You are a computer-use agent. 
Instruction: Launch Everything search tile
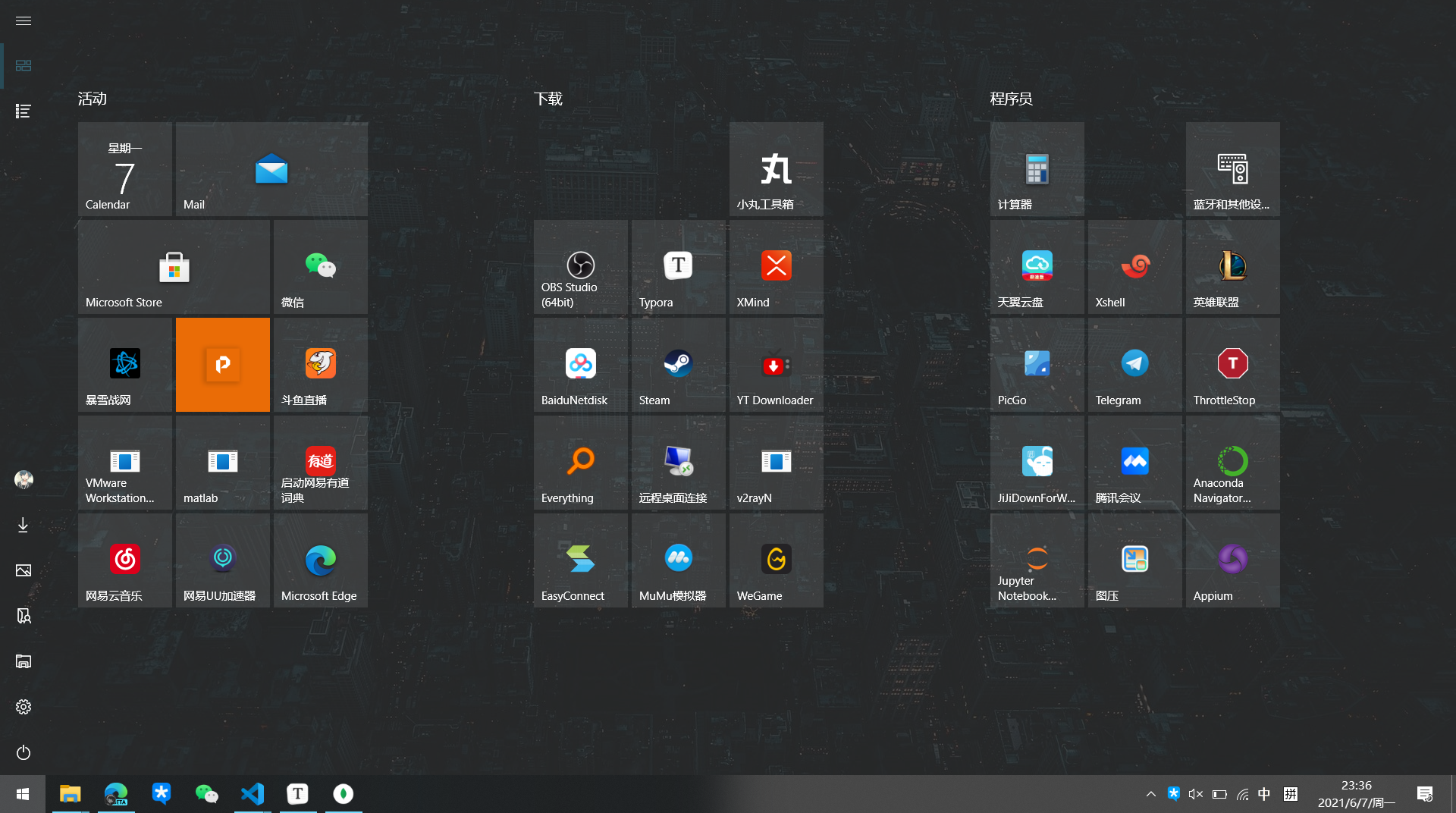click(x=581, y=463)
